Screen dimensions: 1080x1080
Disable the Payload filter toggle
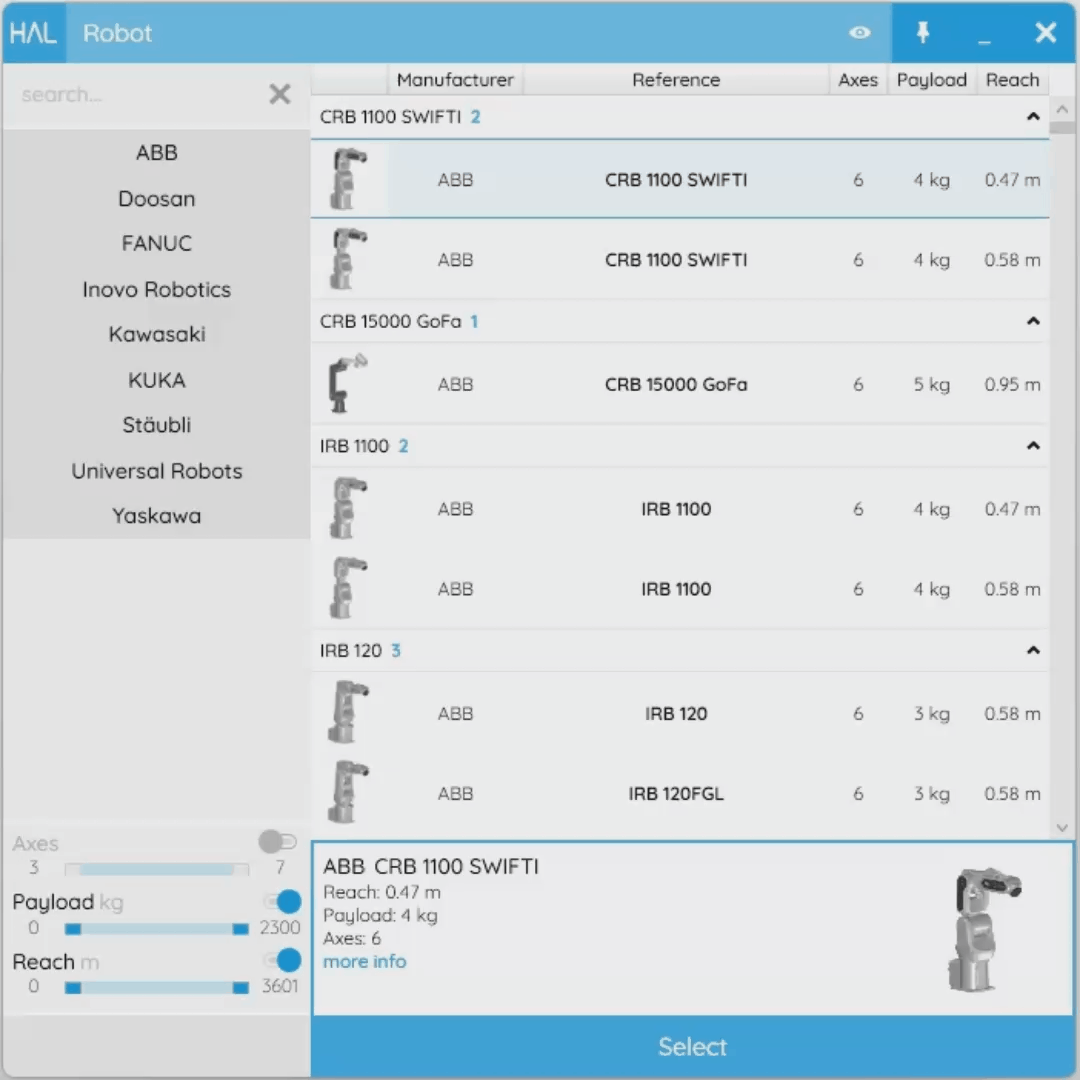coord(282,901)
